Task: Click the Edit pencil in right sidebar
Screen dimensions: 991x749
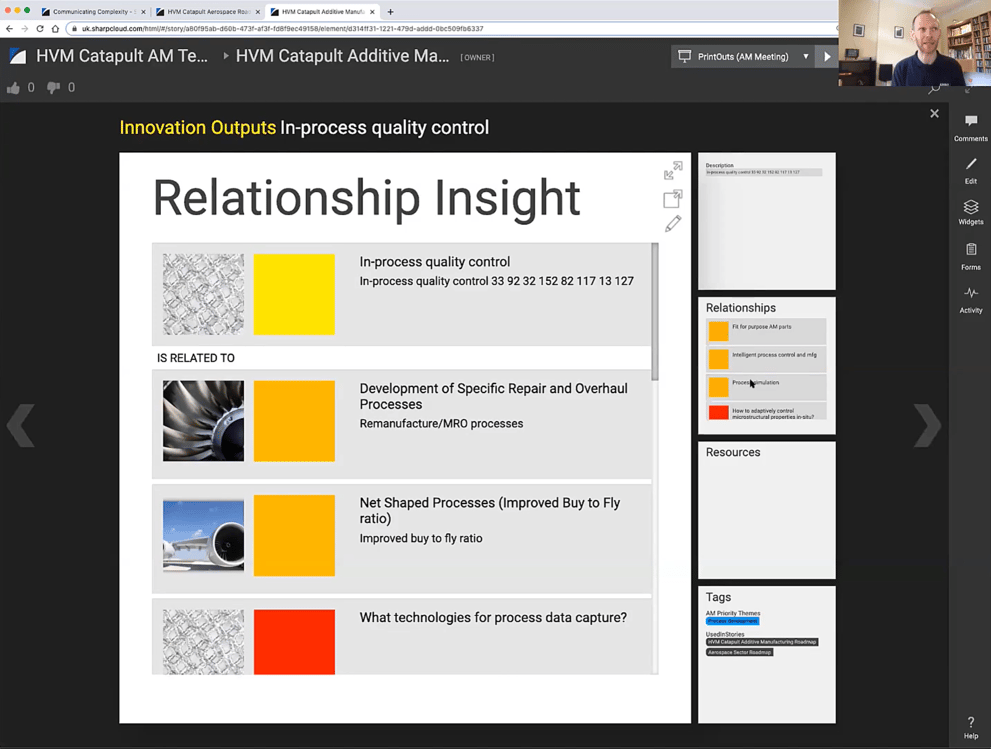Action: [970, 170]
